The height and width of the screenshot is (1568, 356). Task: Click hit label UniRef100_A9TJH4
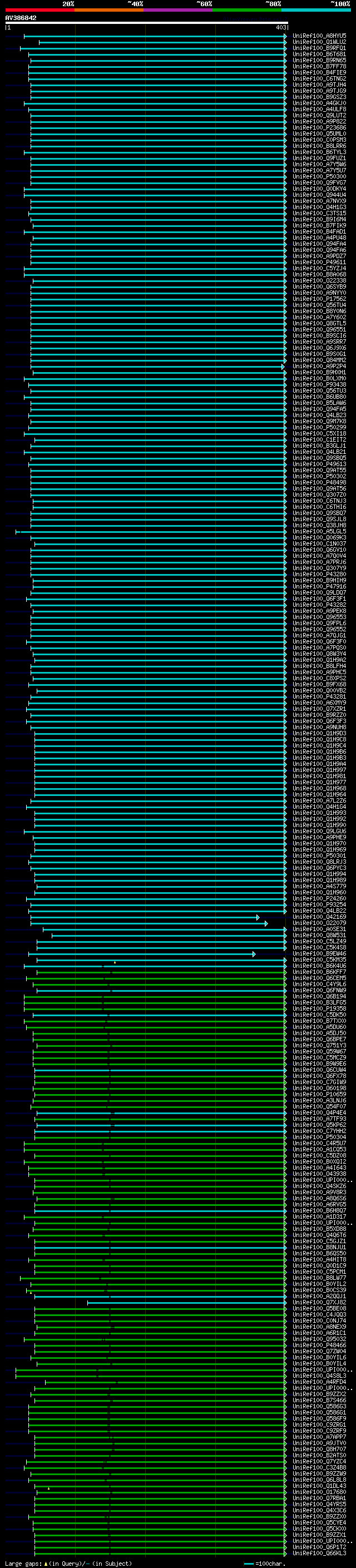tap(319, 85)
